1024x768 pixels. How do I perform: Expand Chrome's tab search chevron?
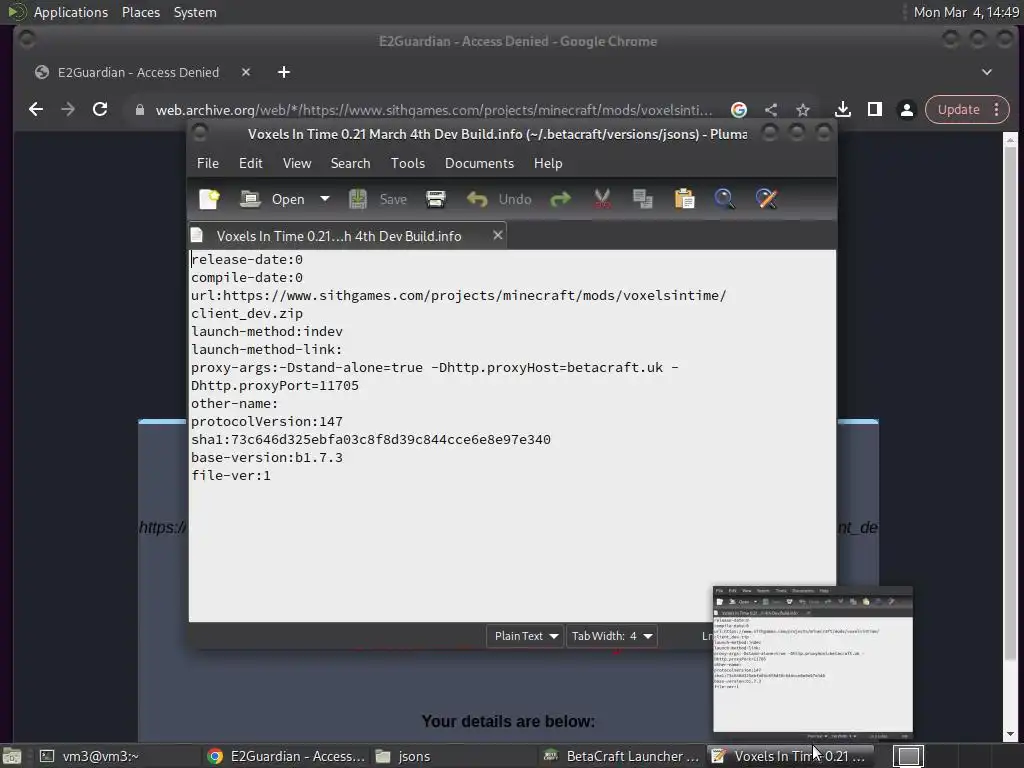(987, 72)
